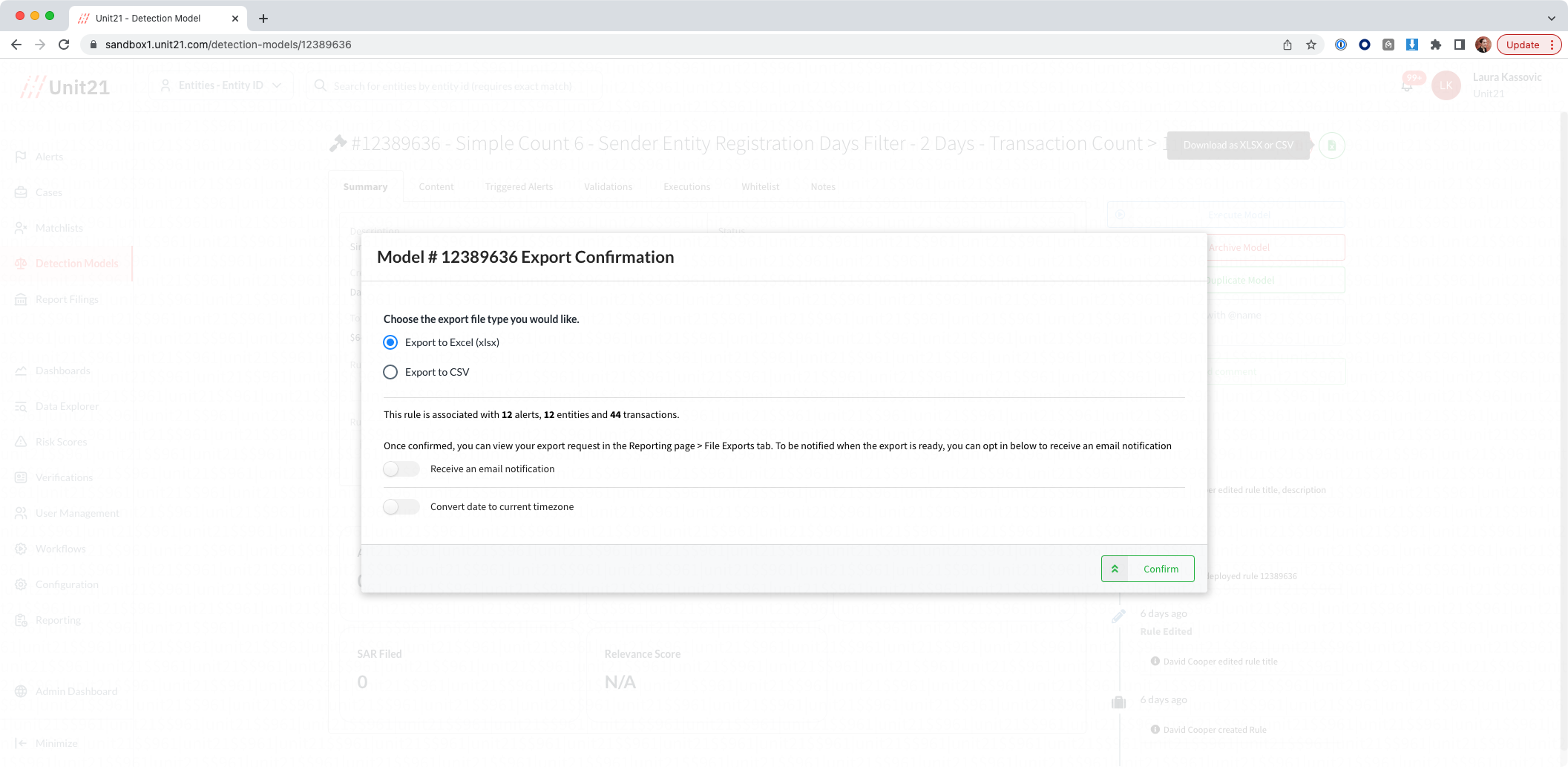
Task: Switch to the Validations tab
Action: [x=608, y=186]
